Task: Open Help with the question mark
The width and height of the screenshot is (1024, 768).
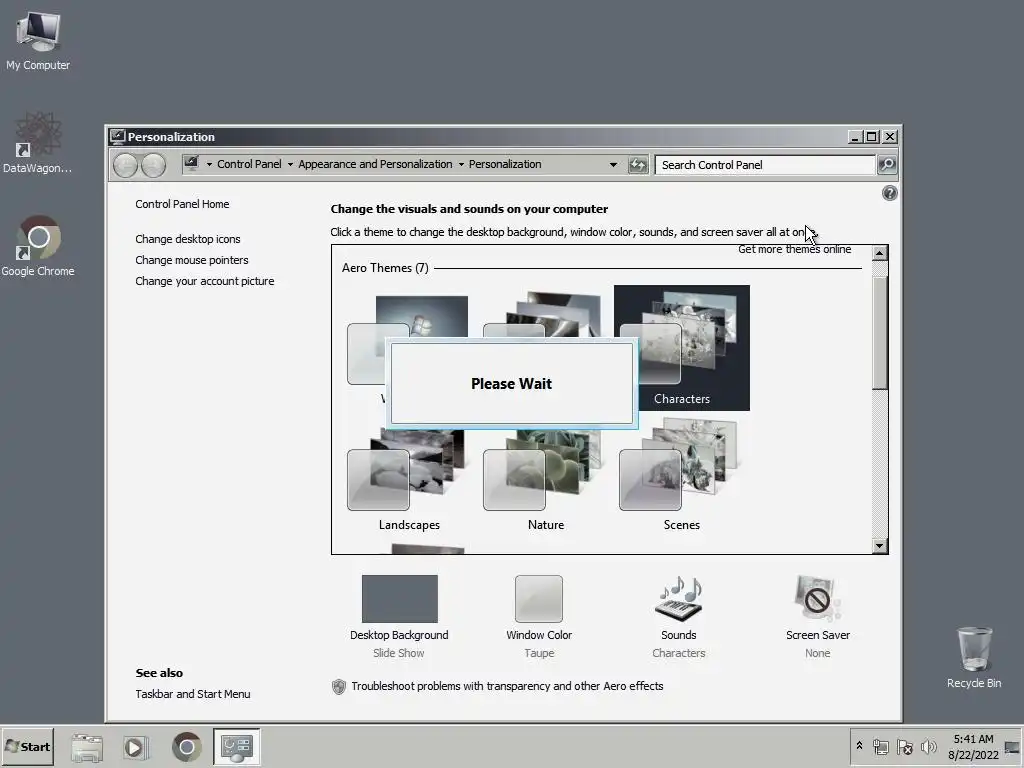Action: 889,193
